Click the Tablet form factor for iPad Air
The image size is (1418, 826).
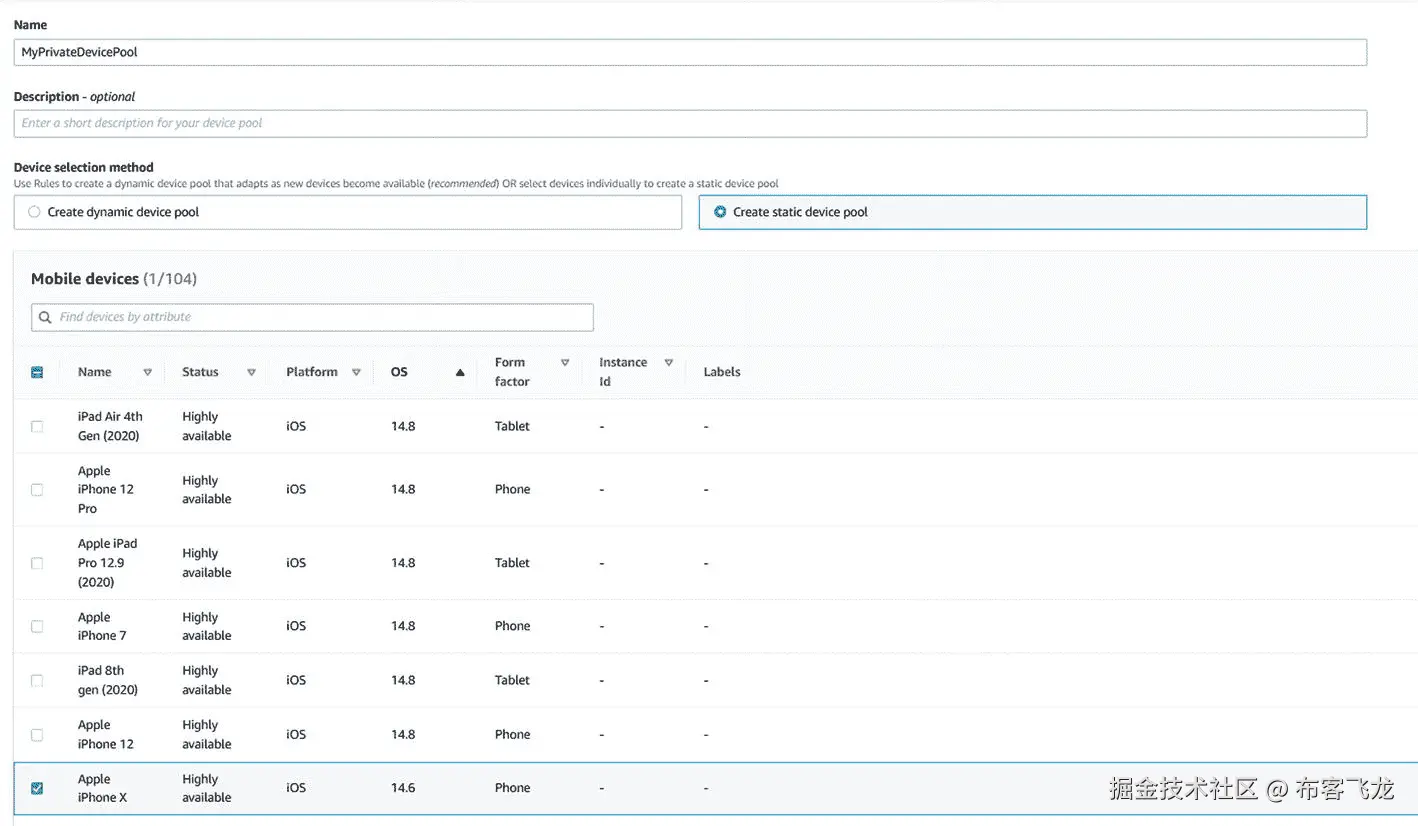coord(512,426)
